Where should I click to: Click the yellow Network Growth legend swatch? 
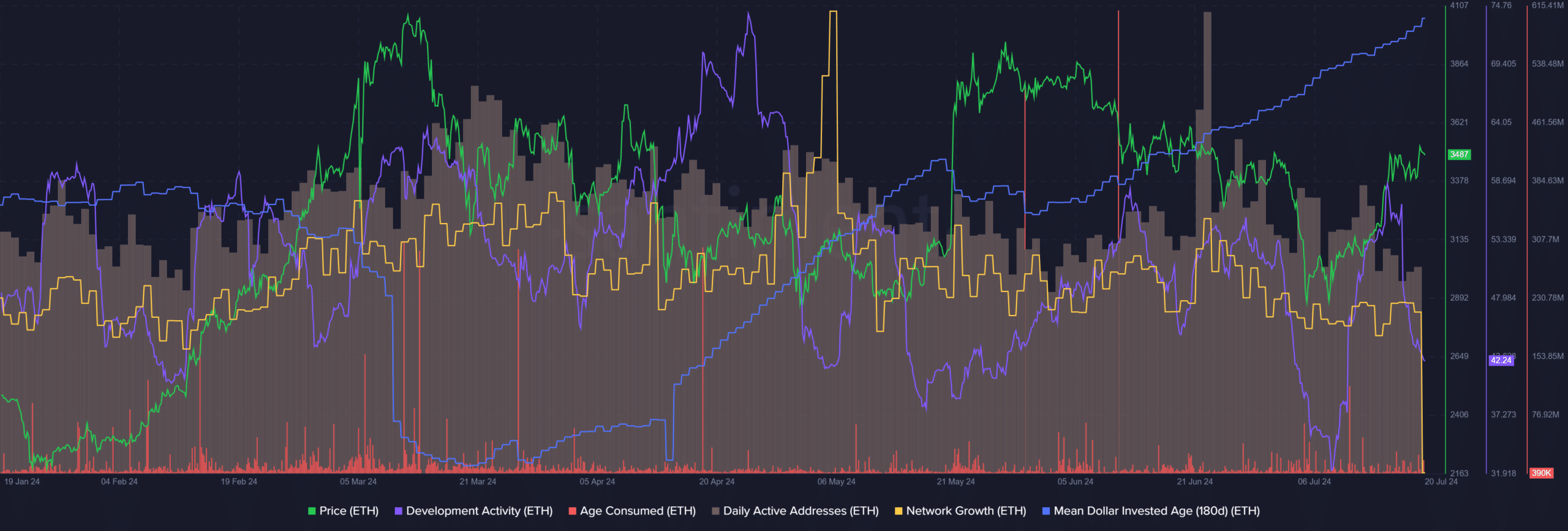click(899, 511)
